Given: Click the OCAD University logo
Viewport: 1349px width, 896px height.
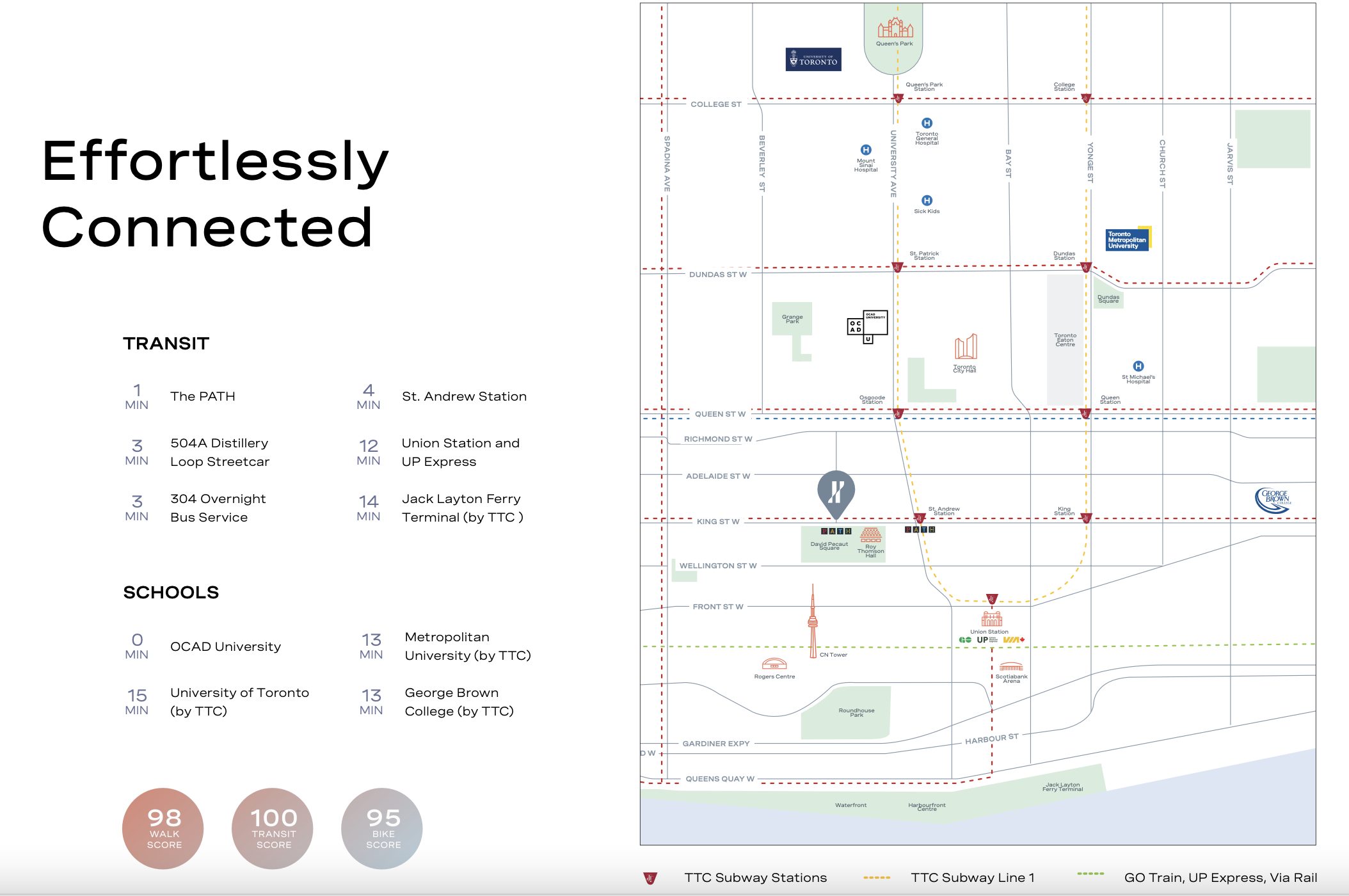Looking at the screenshot, I should 867,326.
